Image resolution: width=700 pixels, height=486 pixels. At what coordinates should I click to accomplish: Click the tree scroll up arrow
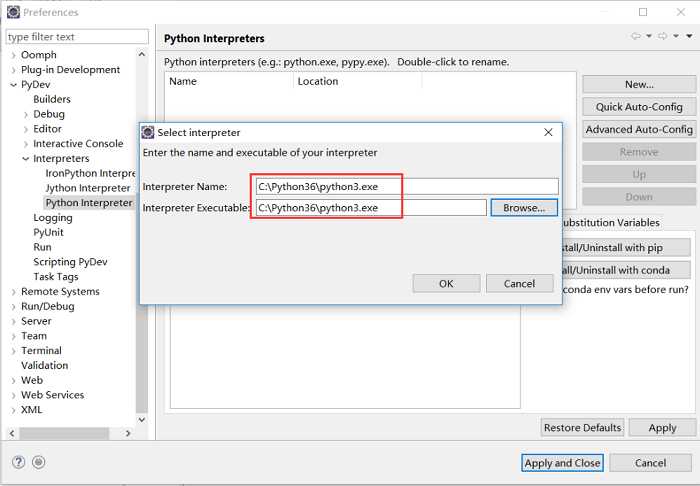pos(142,54)
